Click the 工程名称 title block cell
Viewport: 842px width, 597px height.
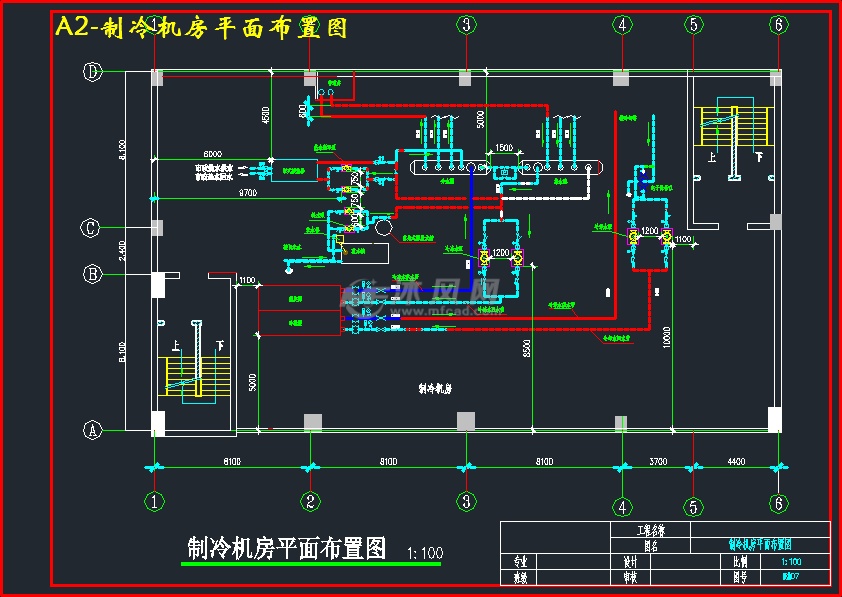coord(651,530)
